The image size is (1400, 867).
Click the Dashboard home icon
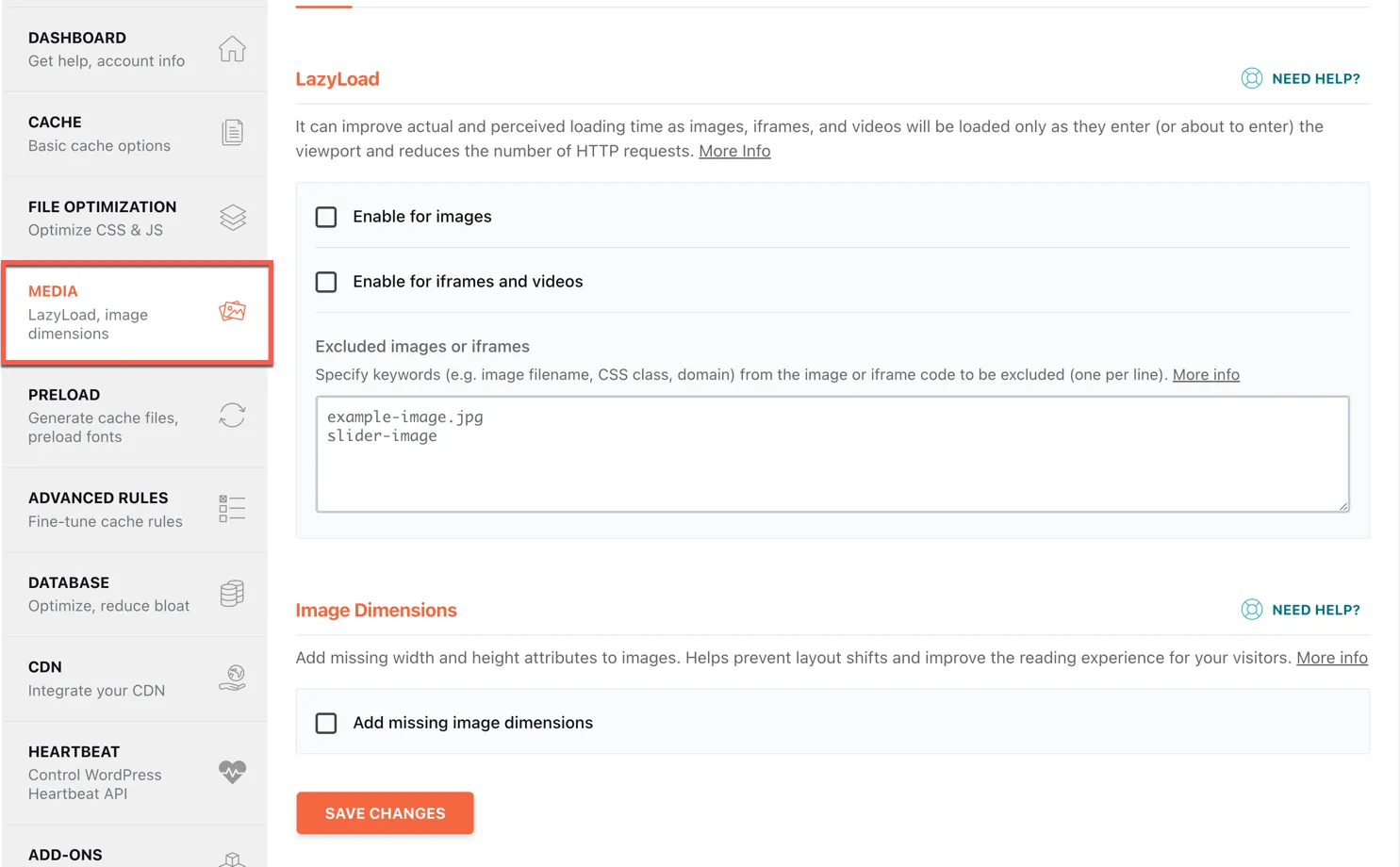point(232,49)
